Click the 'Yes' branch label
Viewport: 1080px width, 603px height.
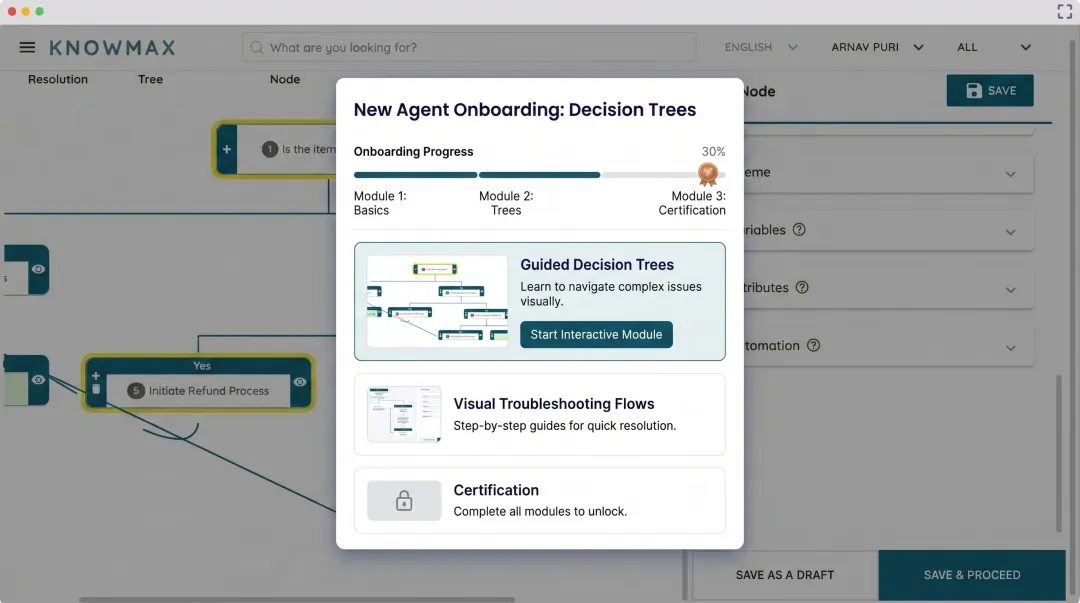click(202, 366)
